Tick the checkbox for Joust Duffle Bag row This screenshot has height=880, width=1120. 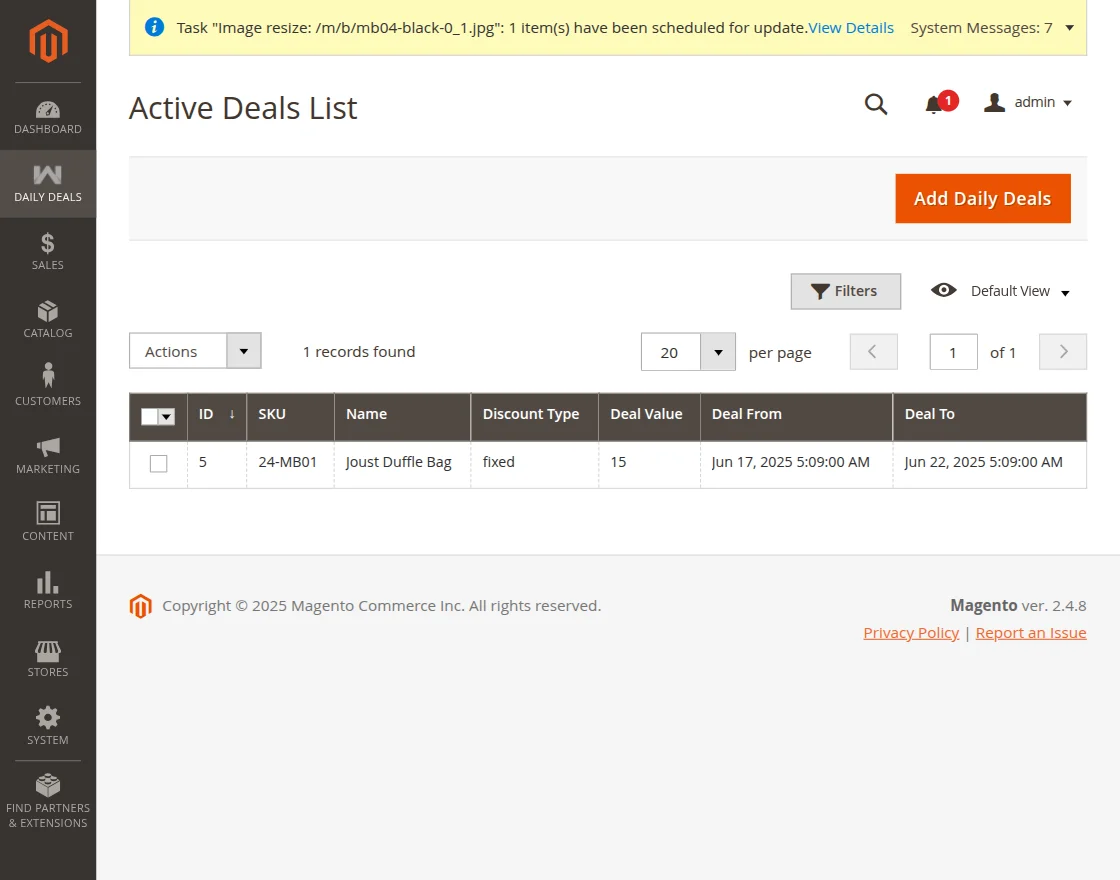tap(158, 464)
